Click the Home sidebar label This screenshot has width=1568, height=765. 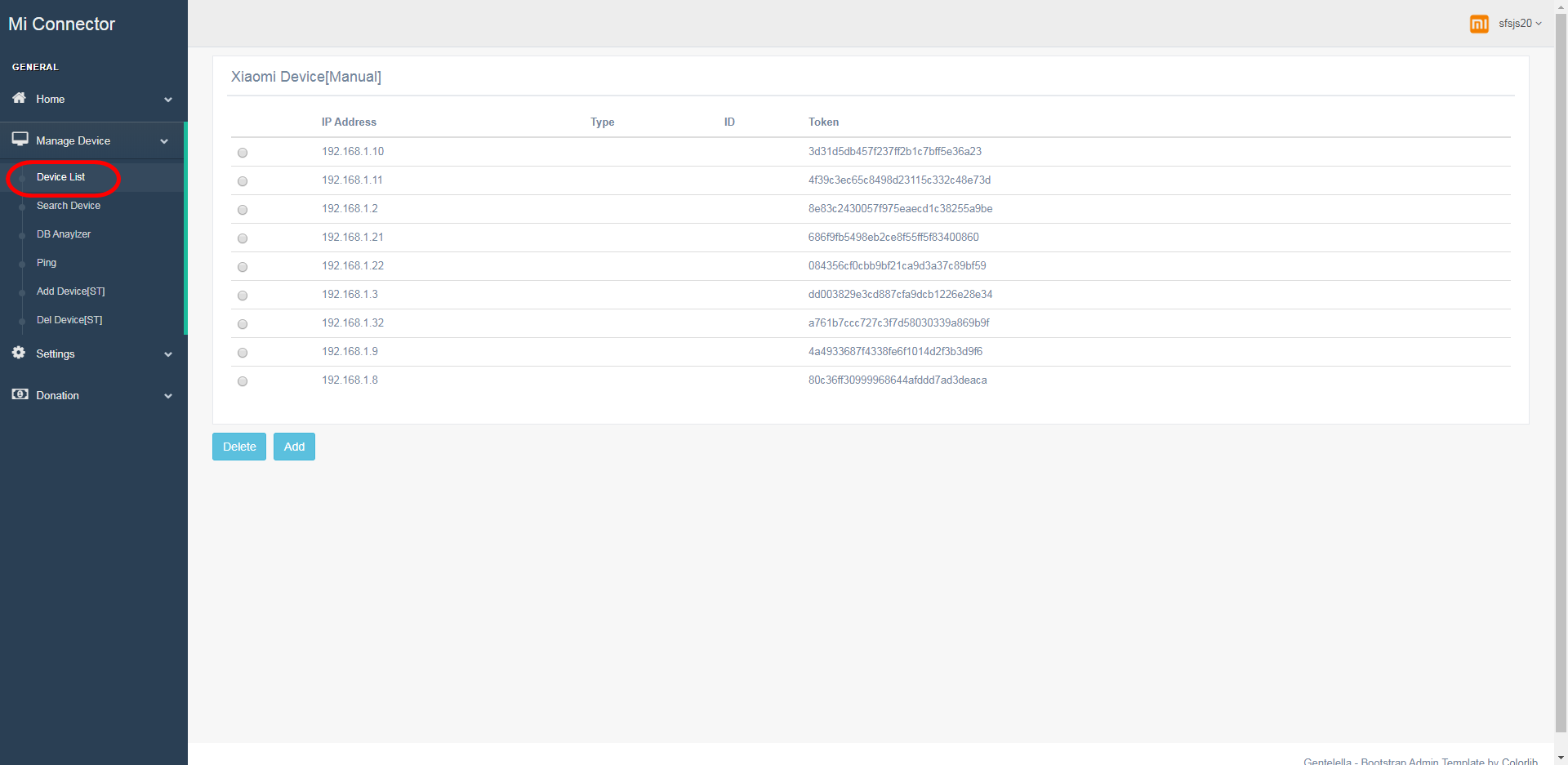point(50,99)
